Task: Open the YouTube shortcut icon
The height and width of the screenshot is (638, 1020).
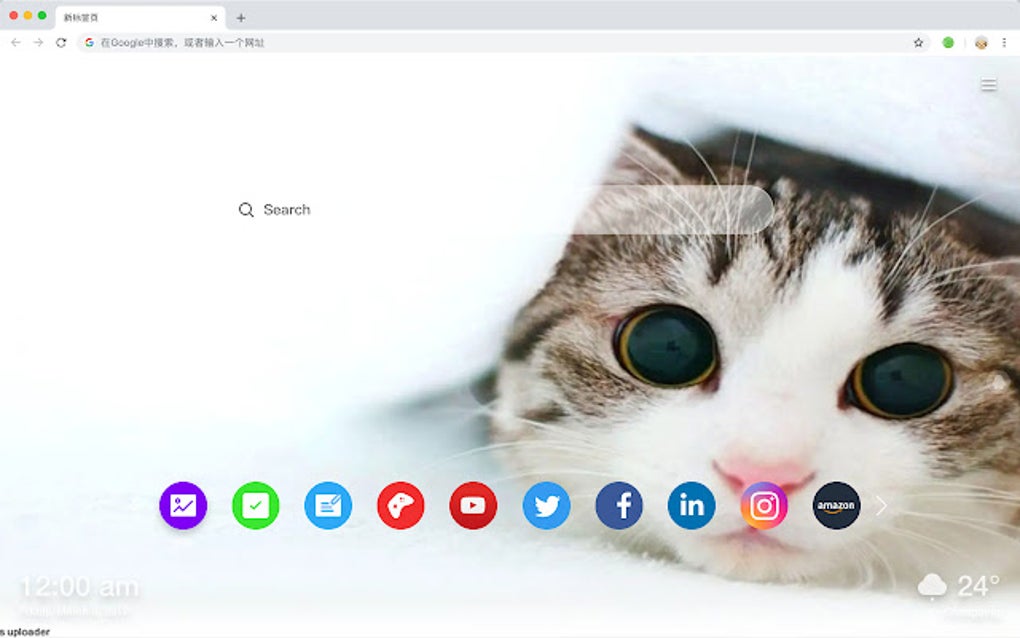Action: [473, 506]
